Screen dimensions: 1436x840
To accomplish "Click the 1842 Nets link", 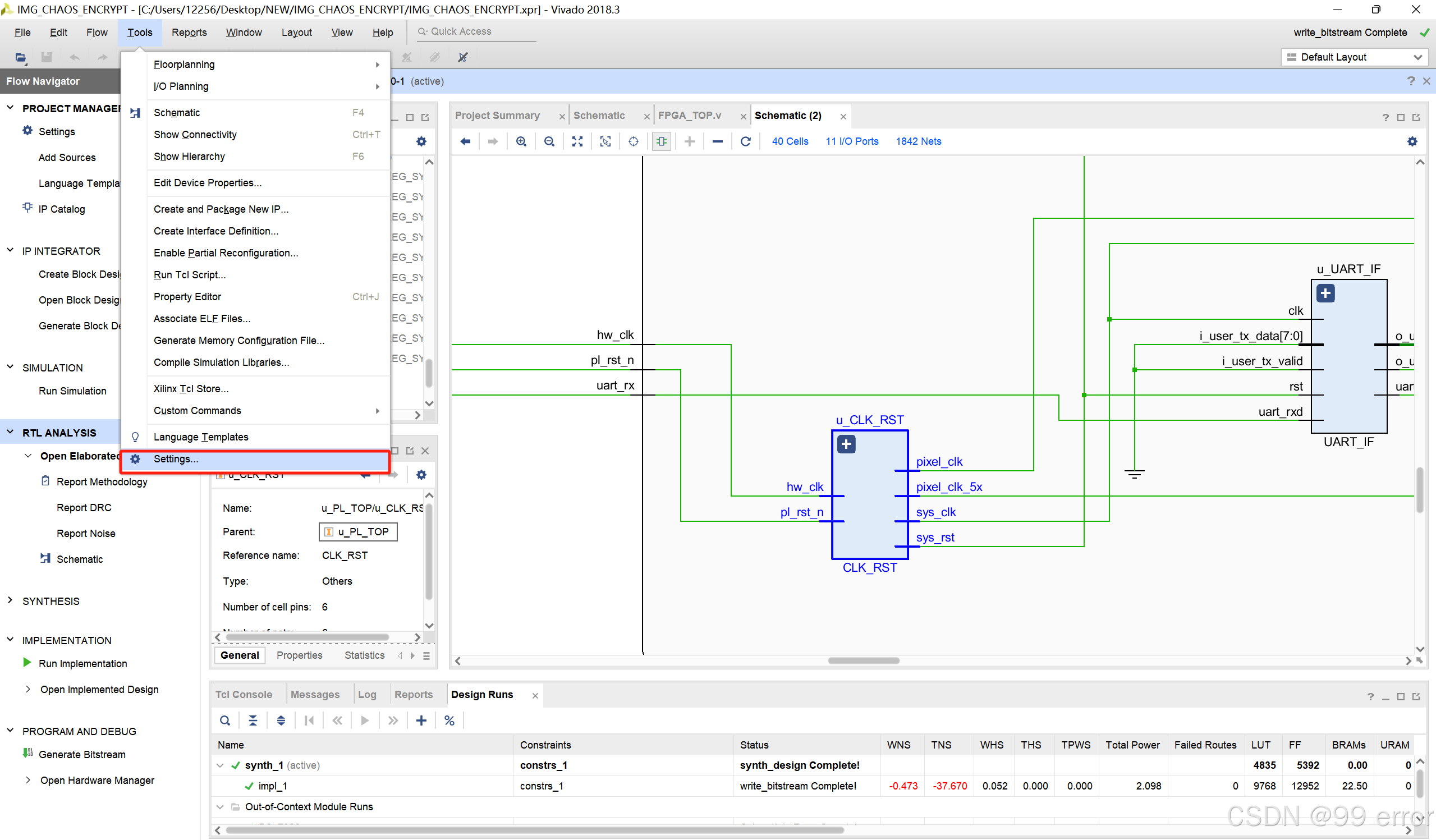I will (918, 141).
